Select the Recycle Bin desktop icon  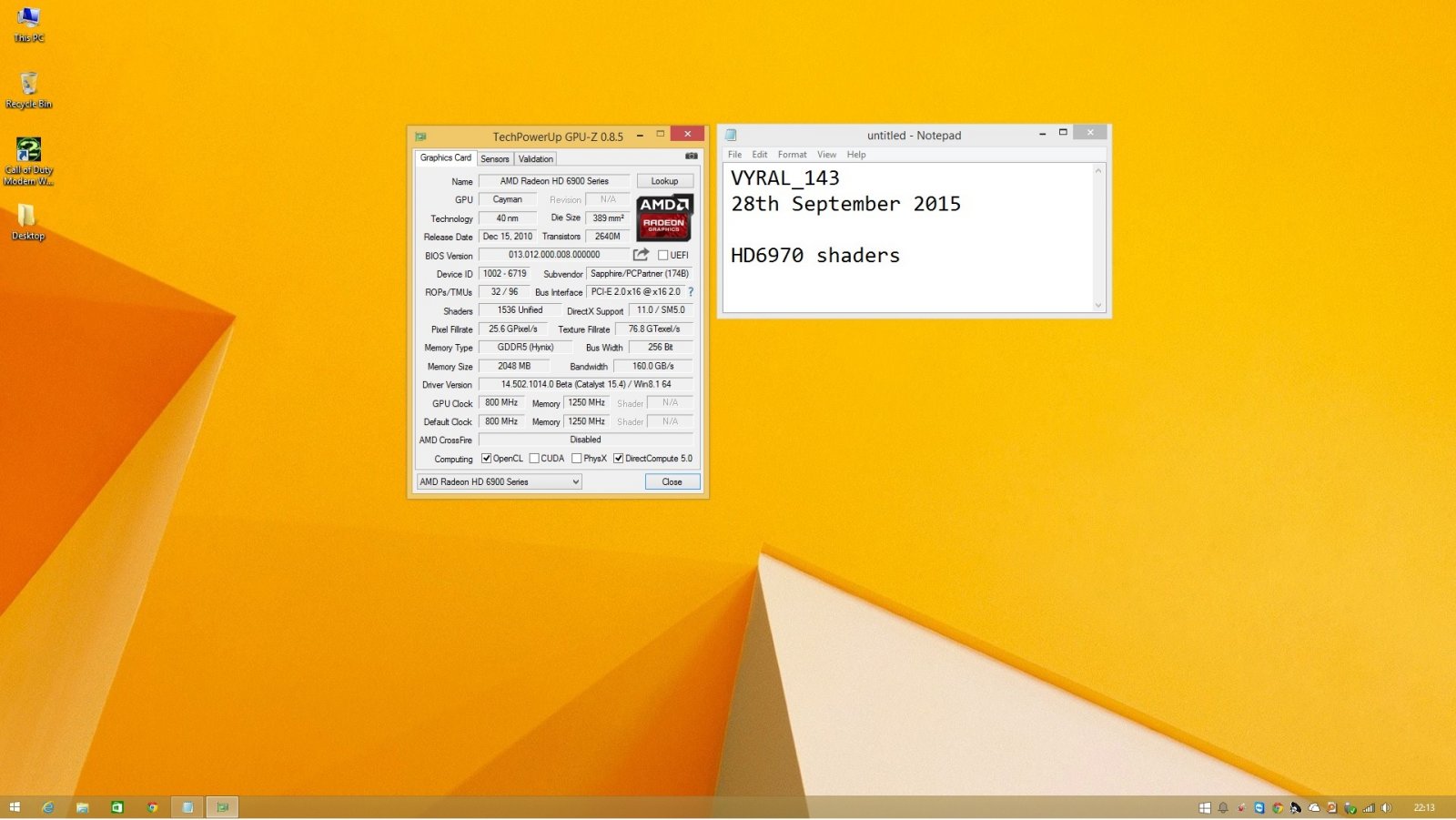(x=28, y=90)
